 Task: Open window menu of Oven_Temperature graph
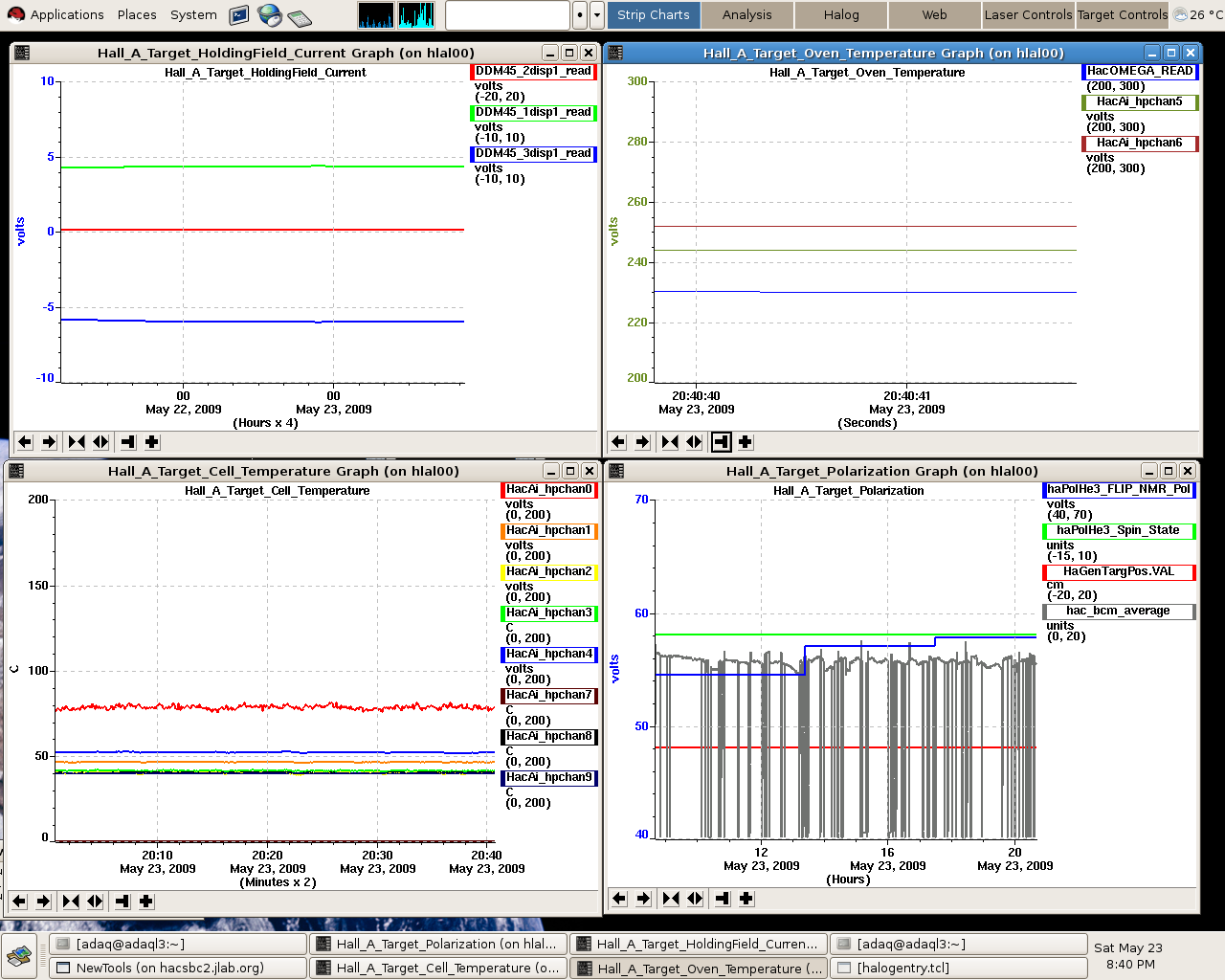pyautogui.click(x=615, y=53)
